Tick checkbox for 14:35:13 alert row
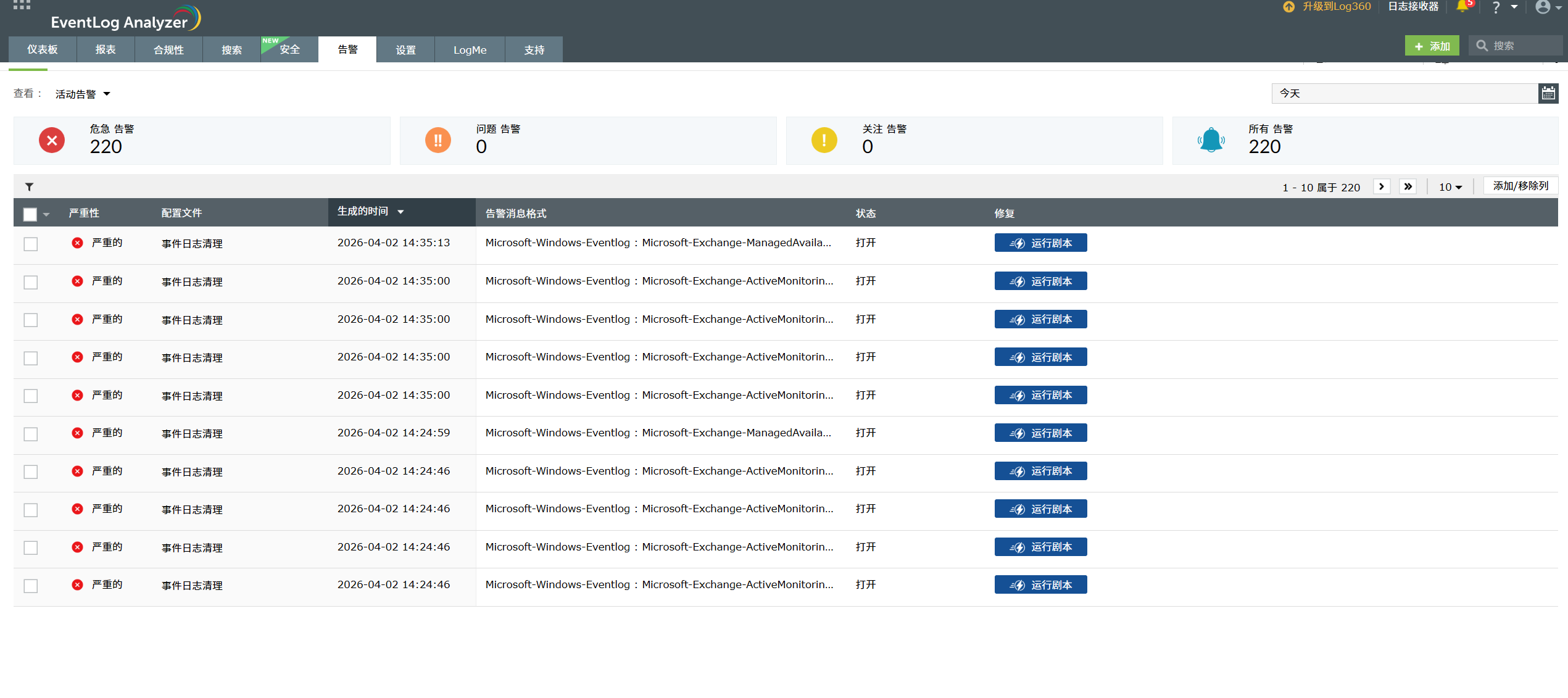The height and width of the screenshot is (698, 1568). coord(31,244)
